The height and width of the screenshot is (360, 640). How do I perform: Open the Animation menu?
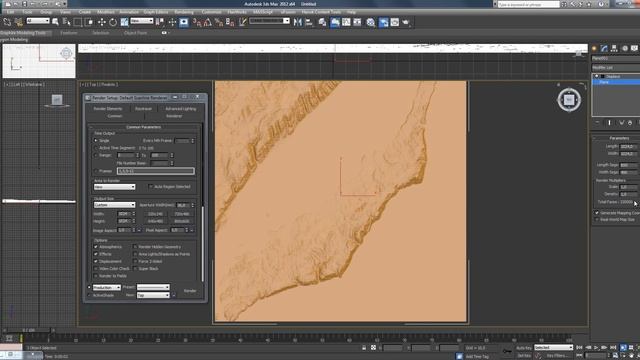click(x=129, y=12)
